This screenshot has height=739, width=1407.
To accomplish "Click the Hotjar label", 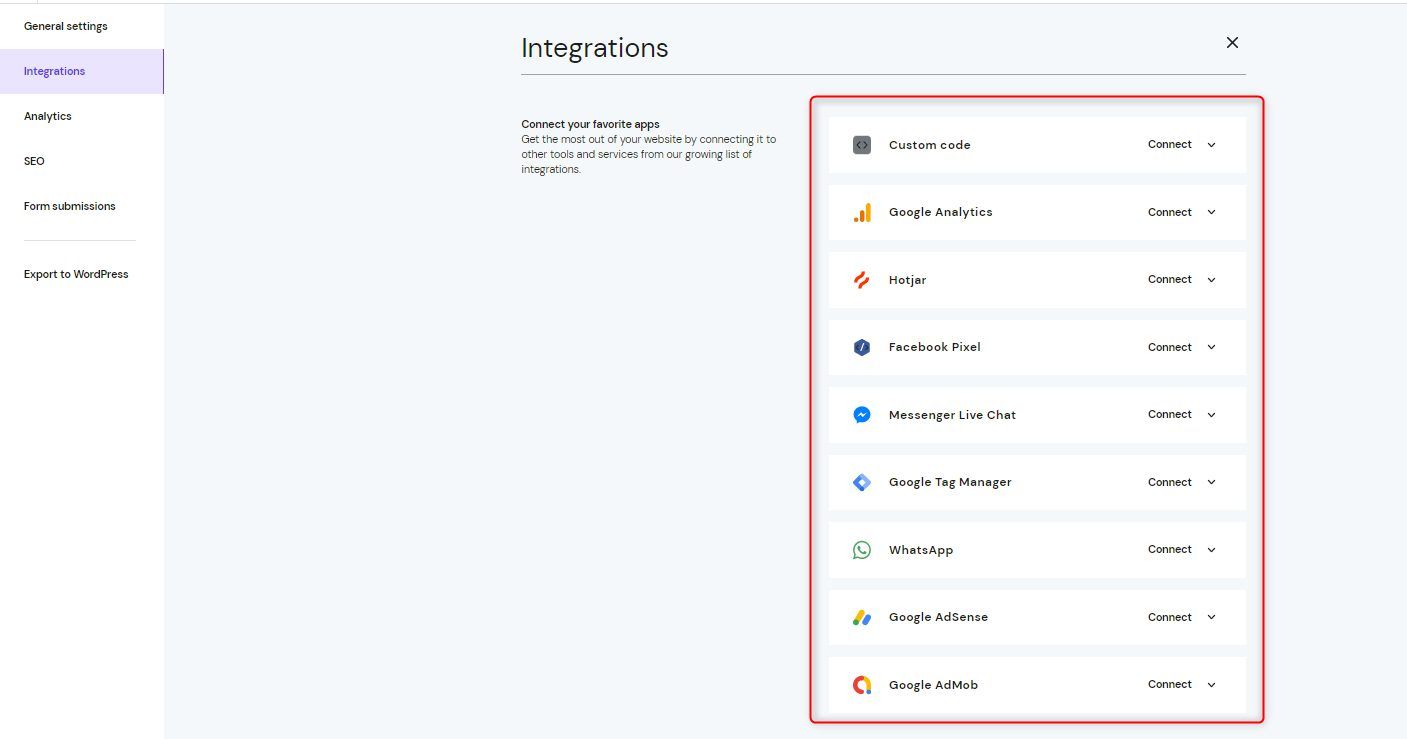I will (907, 280).
